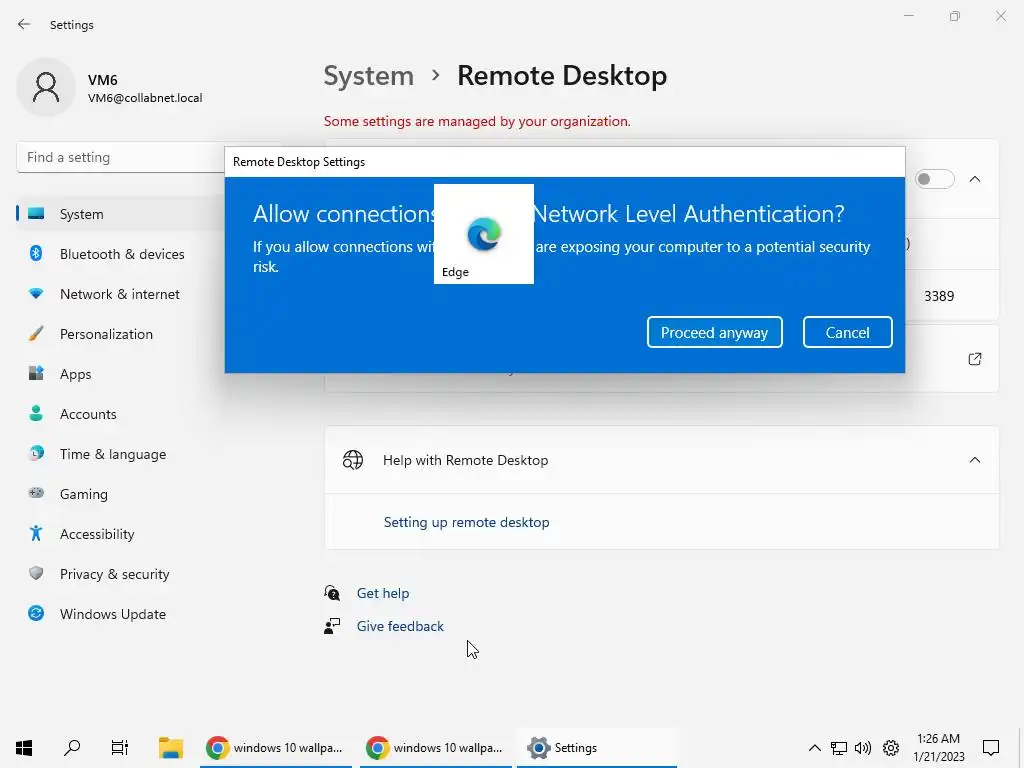Open the Windows Start menu
This screenshot has height=768, width=1024.
(24, 747)
